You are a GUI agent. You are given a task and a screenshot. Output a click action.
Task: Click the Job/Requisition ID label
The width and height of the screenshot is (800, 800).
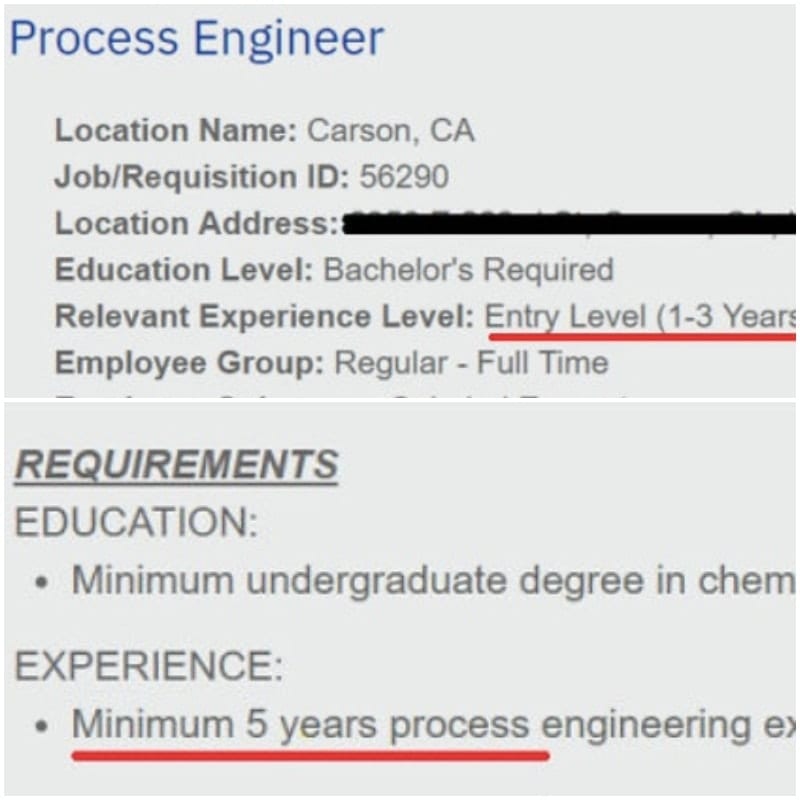pyautogui.click(x=202, y=177)
